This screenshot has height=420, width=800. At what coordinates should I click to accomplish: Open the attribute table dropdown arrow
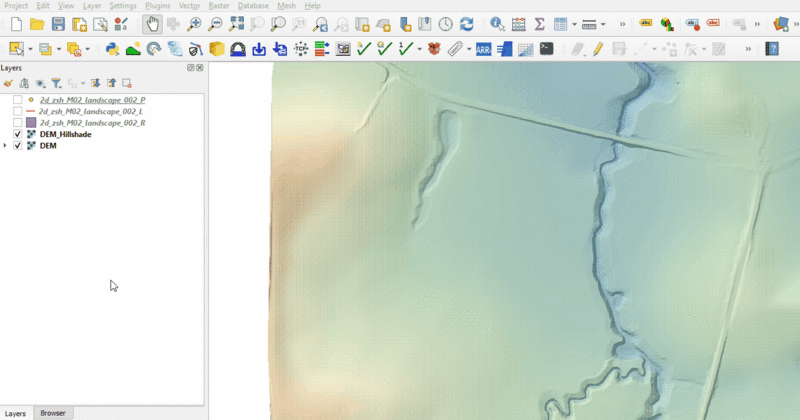[572, 24]
